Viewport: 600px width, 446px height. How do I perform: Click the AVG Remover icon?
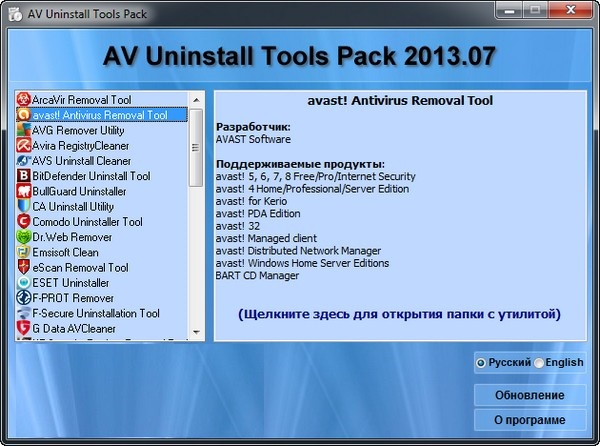point(23,130)
